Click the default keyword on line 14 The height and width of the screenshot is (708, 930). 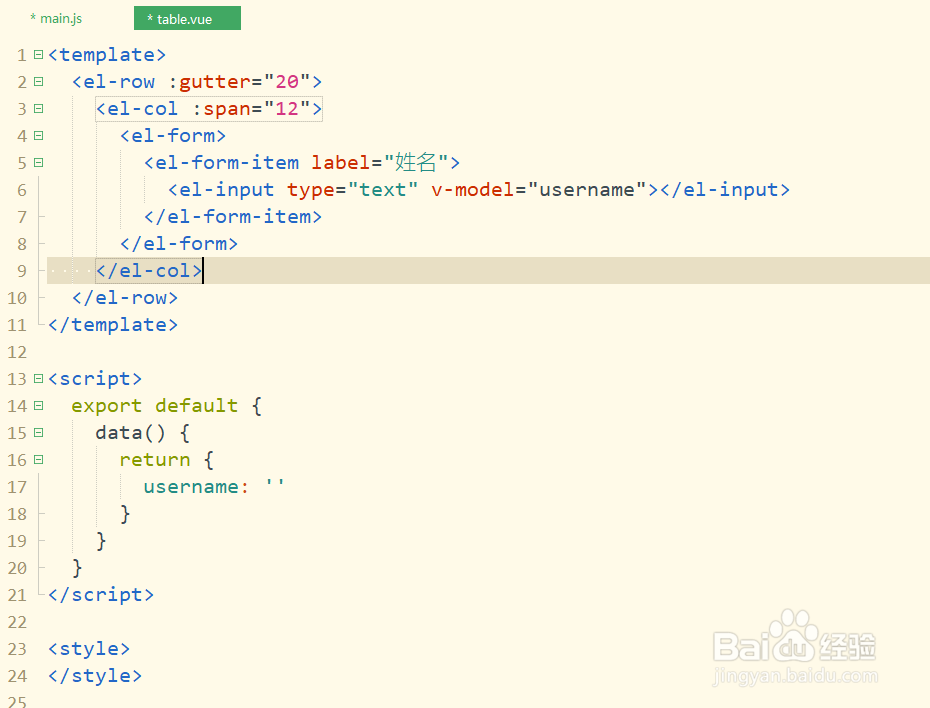(196, 406)
